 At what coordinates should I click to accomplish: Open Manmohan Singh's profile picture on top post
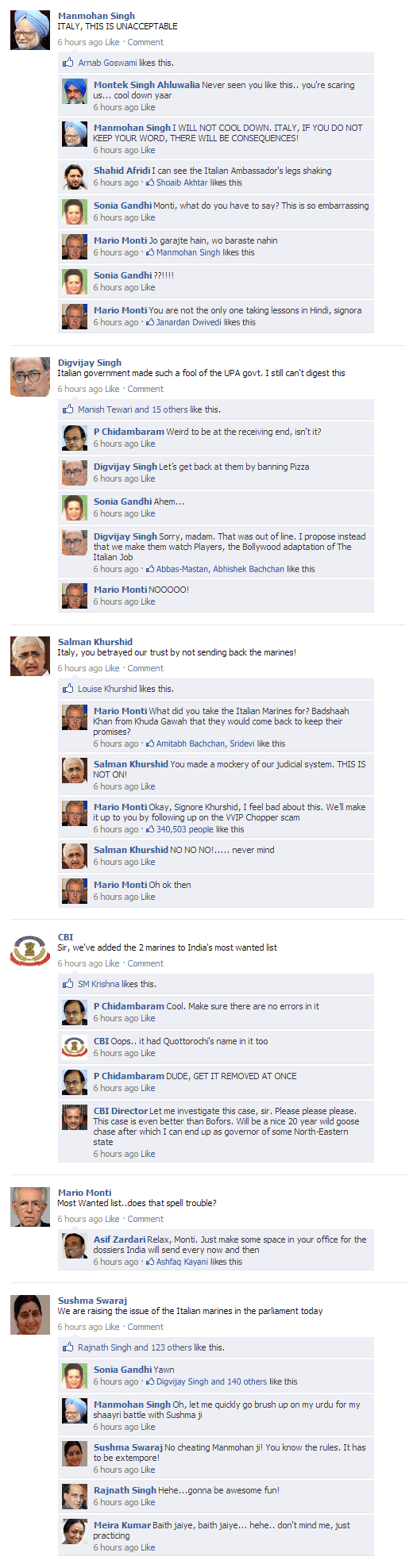tap(30, 30)
